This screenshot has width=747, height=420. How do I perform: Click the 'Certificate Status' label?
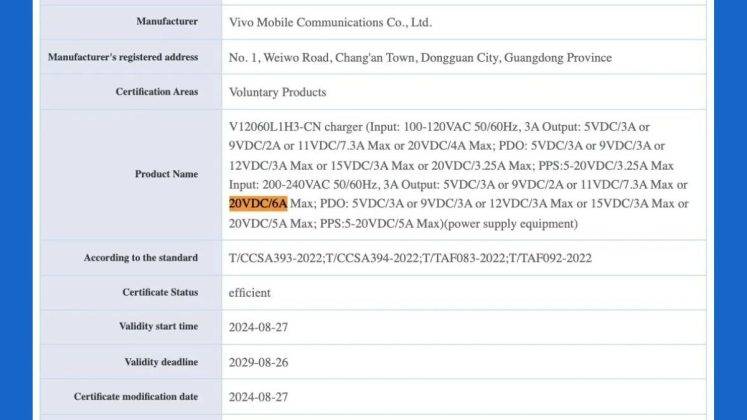(x=160, y=292)
